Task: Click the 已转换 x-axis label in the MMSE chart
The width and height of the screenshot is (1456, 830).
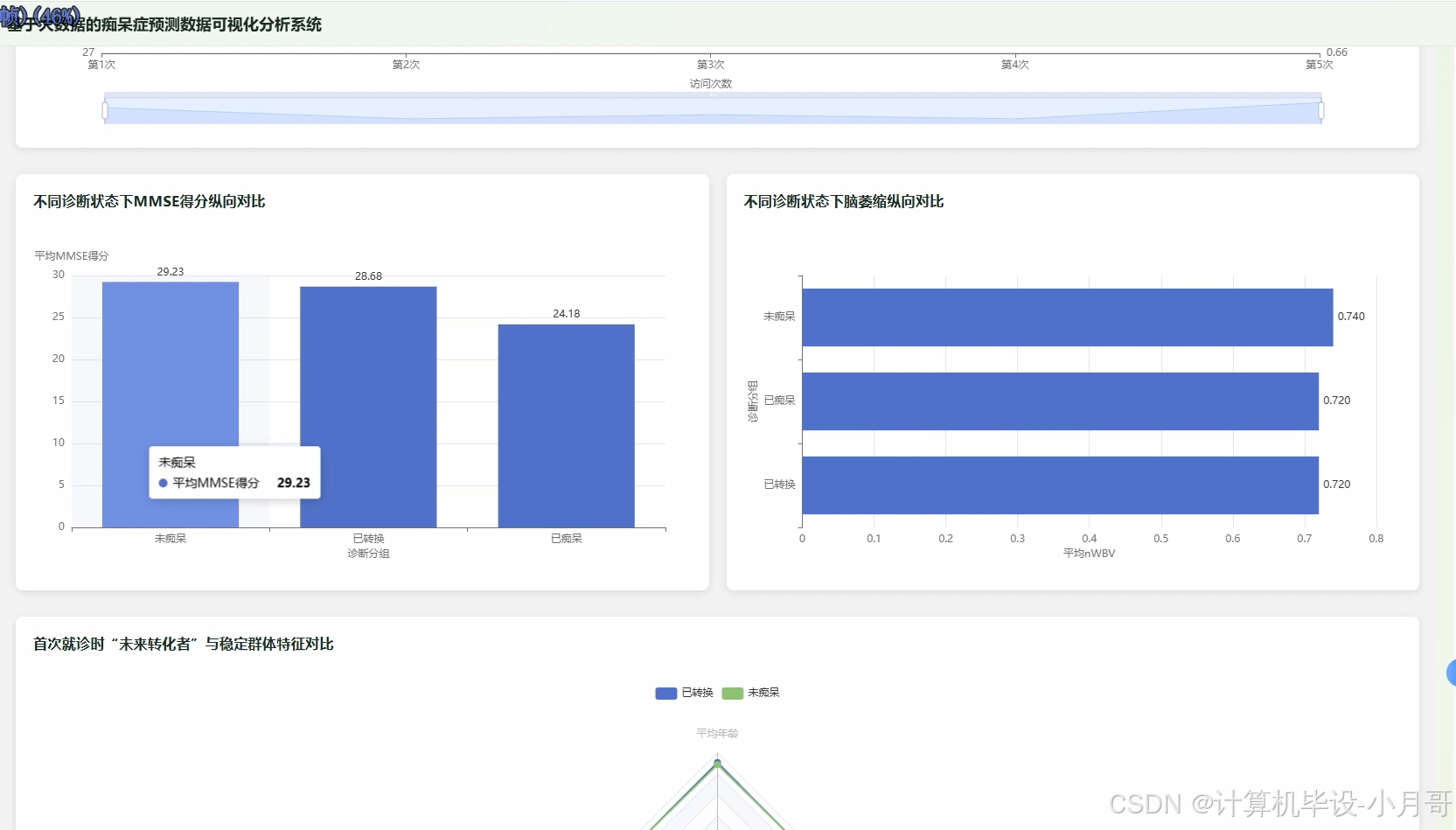Action: (368, 539)
